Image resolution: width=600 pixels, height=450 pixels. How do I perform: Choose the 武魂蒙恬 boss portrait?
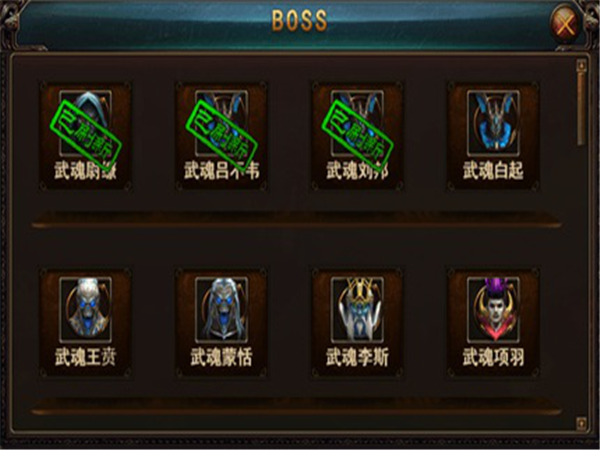point(222,310)
